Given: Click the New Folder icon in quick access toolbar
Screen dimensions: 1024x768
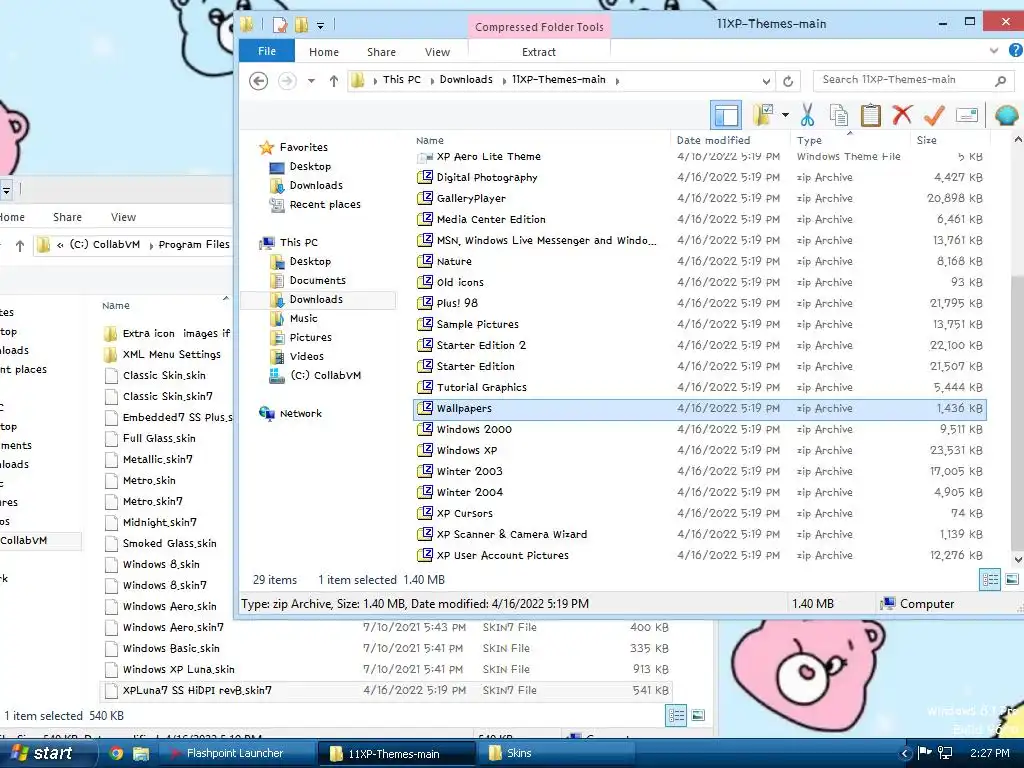Looking at the screenshot, I should click(302, 25).
